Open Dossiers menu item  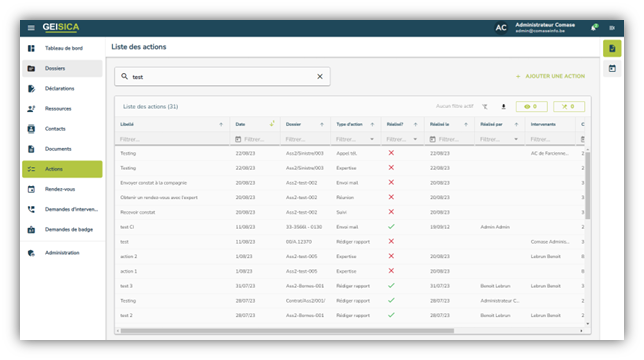coord(62,69)
